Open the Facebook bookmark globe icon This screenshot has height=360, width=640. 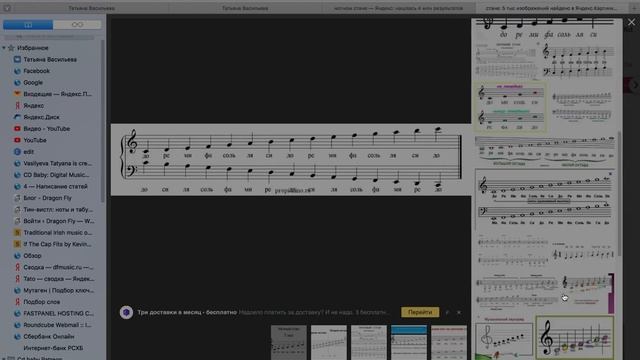[x=17, y=71]
